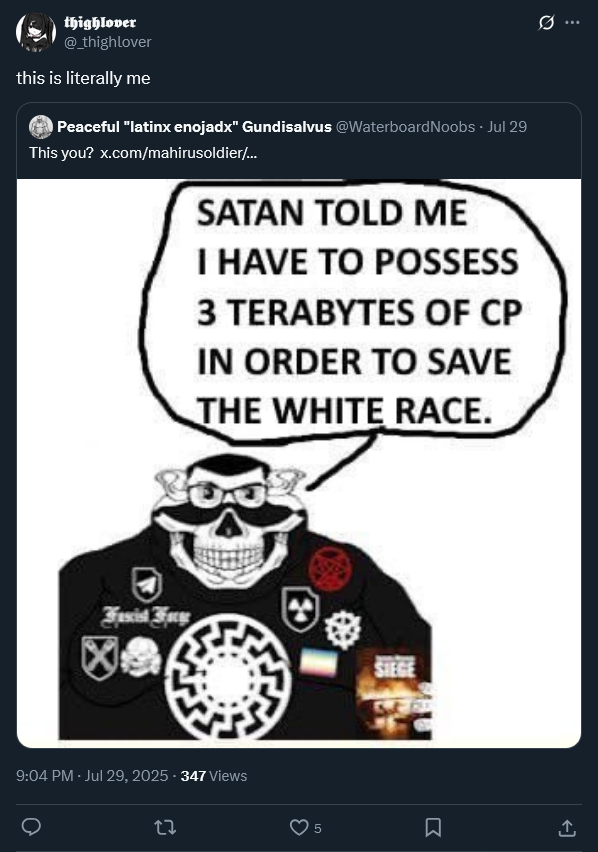
Task: Open the share upload-arrow menu
Action: coord(566,828)
